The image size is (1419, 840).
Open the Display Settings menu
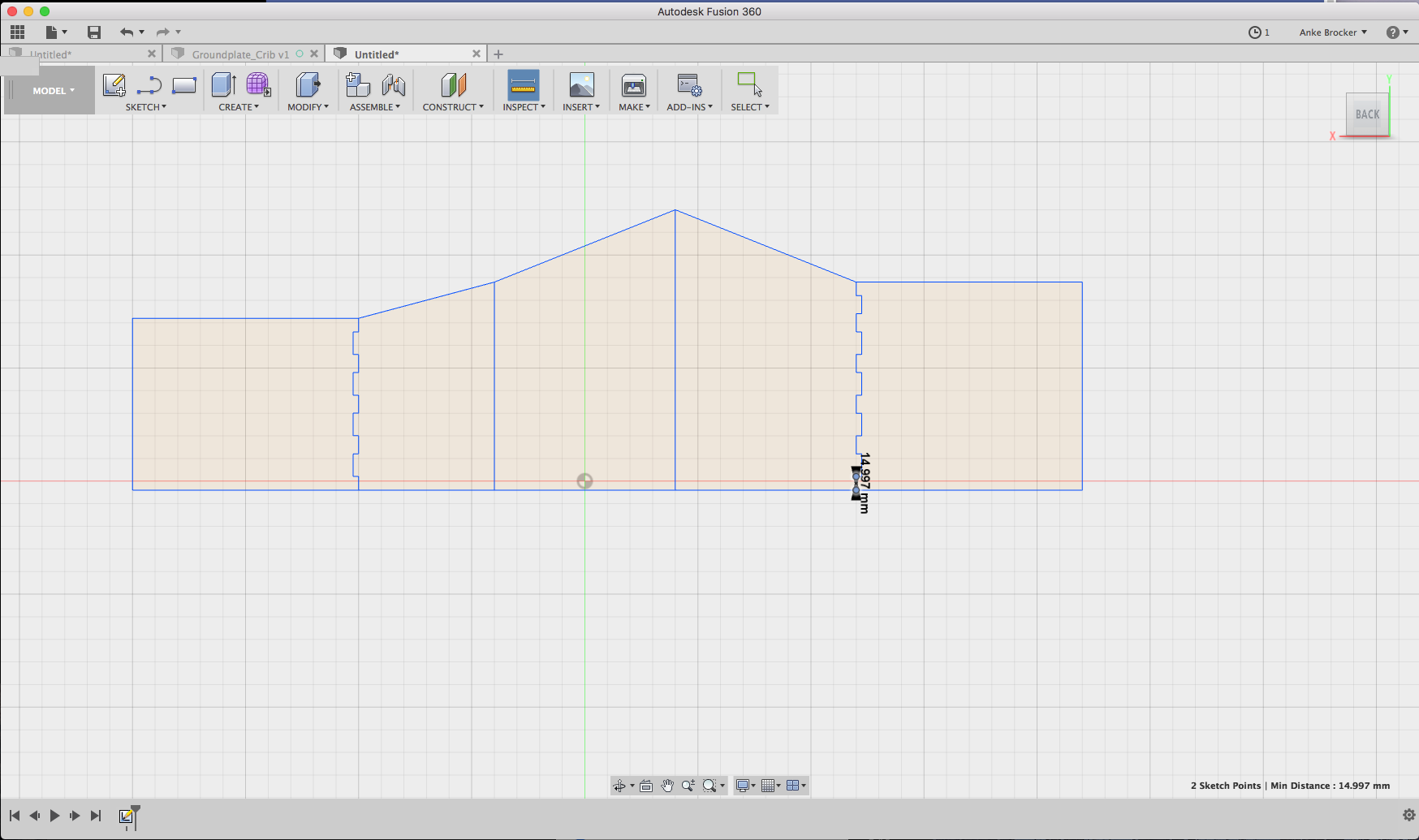(745, 786)
